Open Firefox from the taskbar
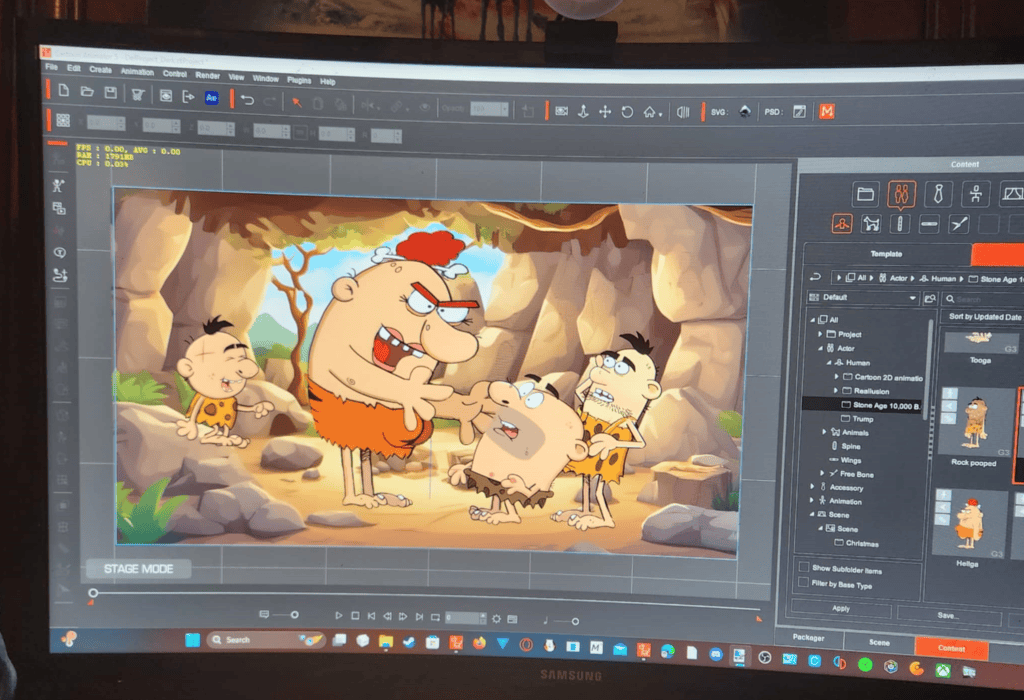The image size is (1024, 700). [479, 643]
